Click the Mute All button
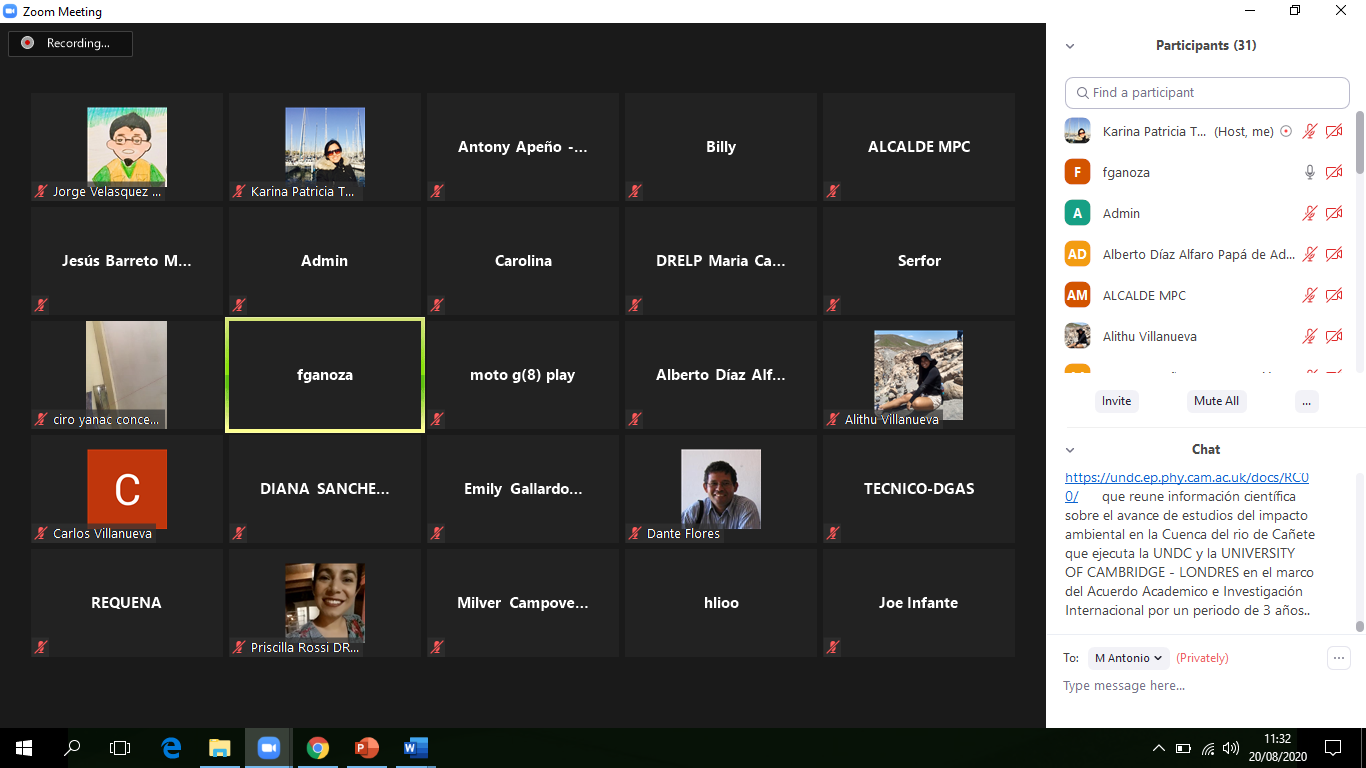This screenshot has height=768, width=1366. 1216,401
